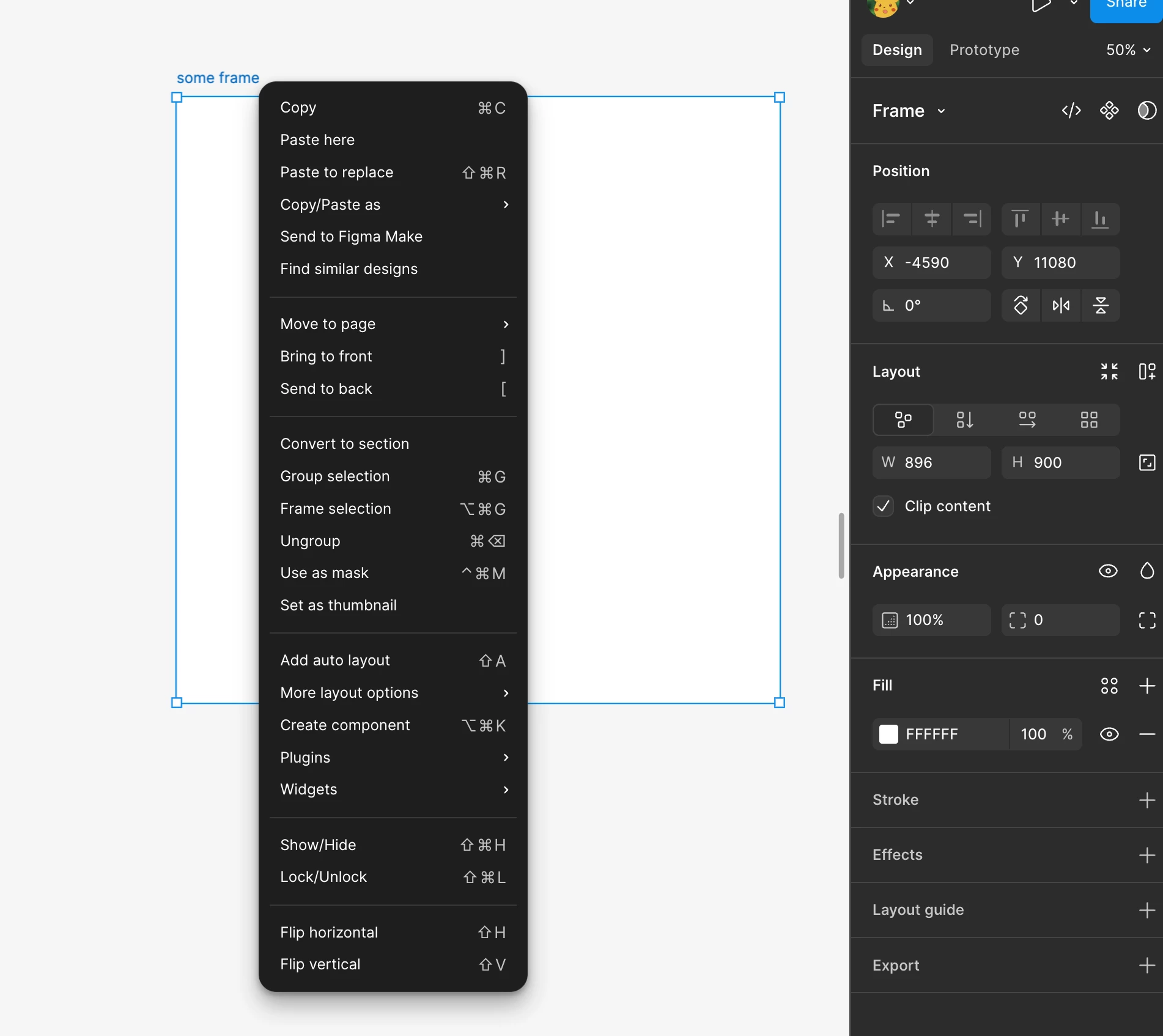
Task: Click the blend mode droplet icon
Action: point(1147,571)
